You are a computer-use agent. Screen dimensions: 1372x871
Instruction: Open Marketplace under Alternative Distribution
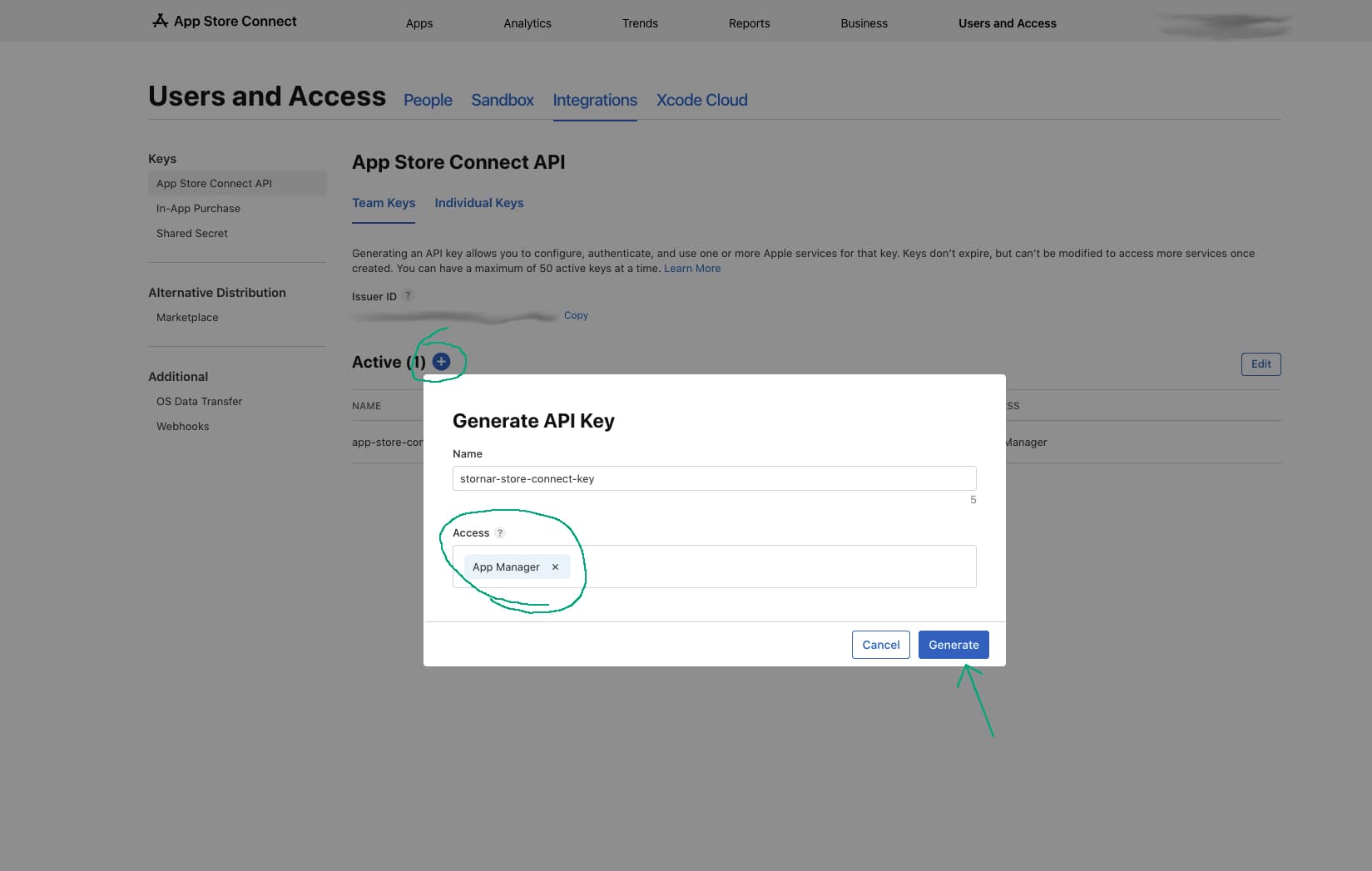pos(187,317)
